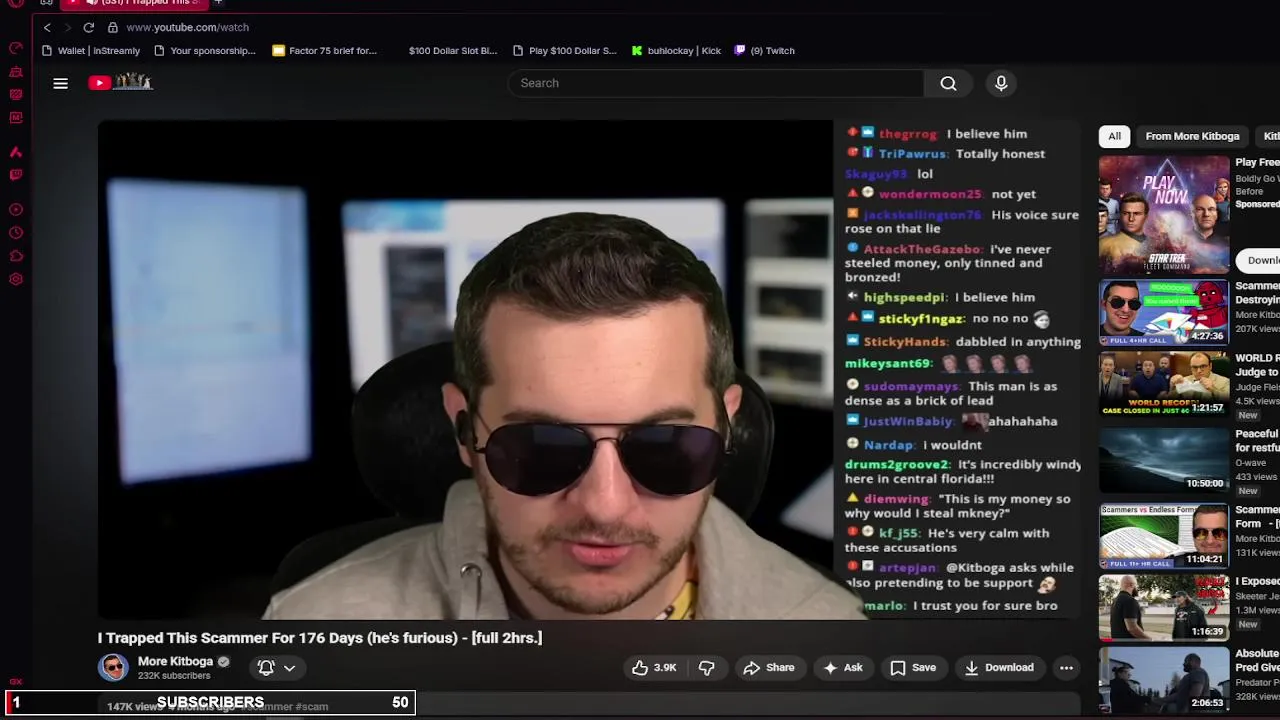Go to YouTube home via logo
Viewport: 1280px width, 720px height.
(120, 82)
